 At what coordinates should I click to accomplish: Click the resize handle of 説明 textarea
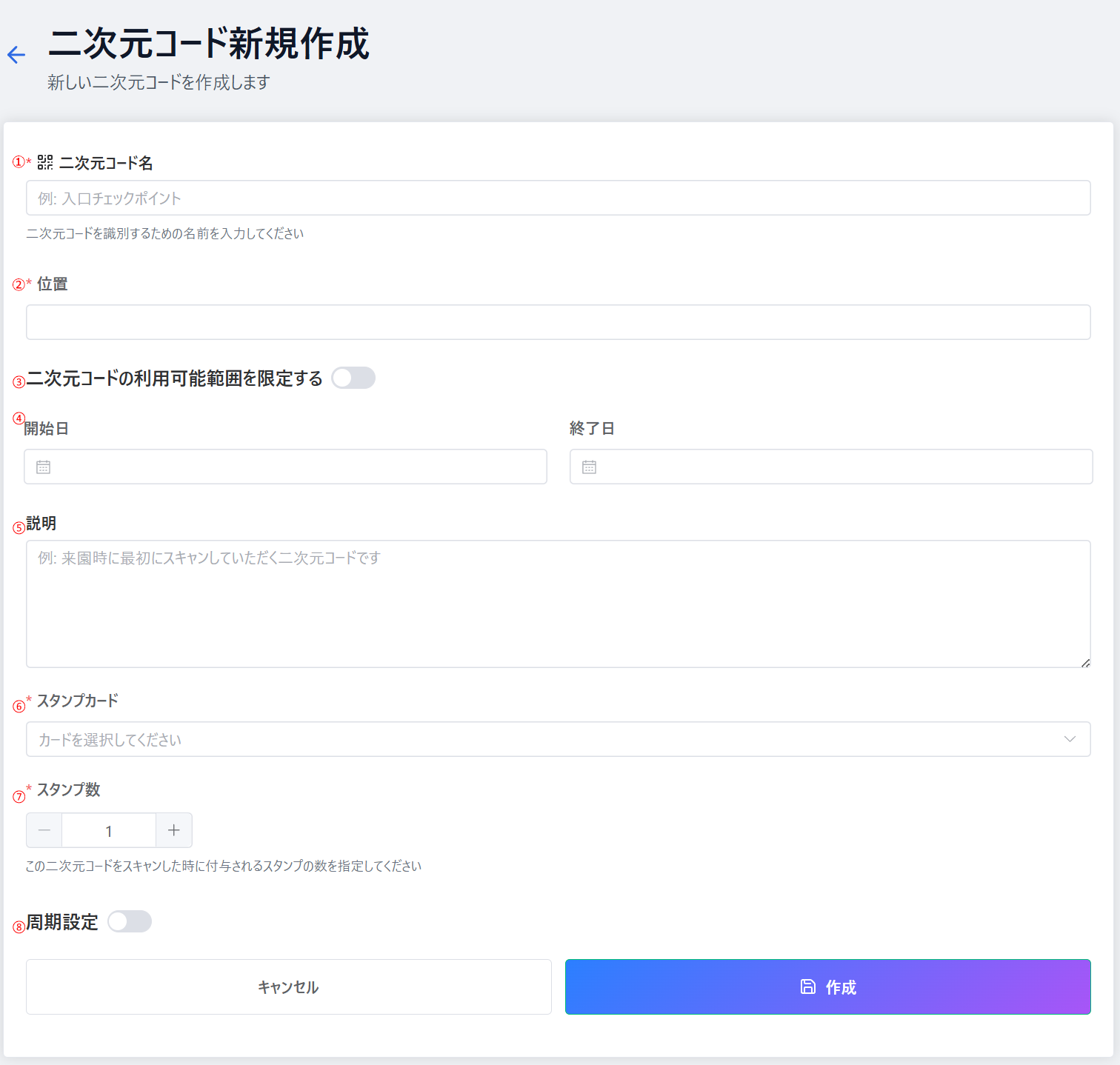coord(1085,663)
